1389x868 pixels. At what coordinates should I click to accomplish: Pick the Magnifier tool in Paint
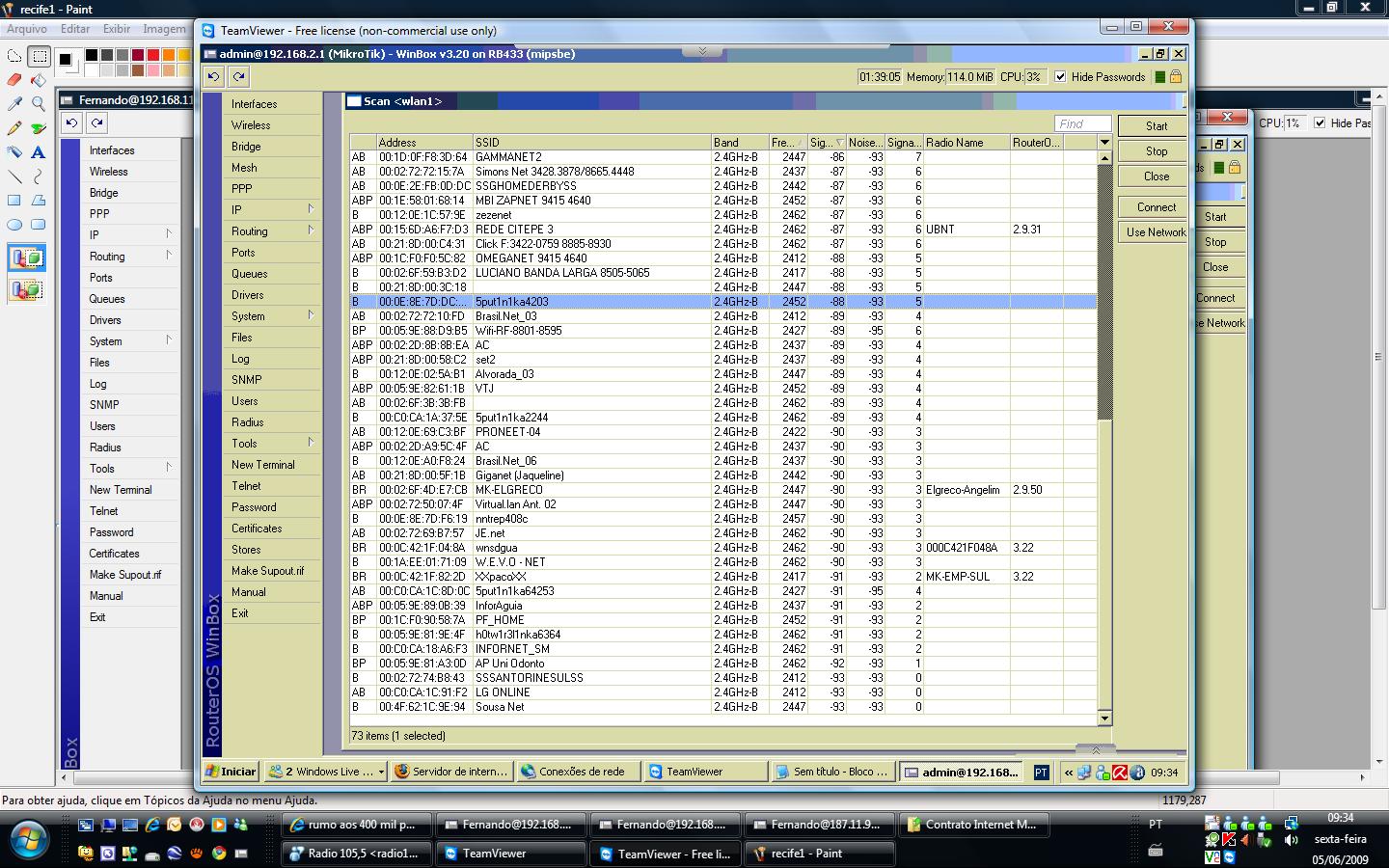pyautogui.click(x=39, y=103)
